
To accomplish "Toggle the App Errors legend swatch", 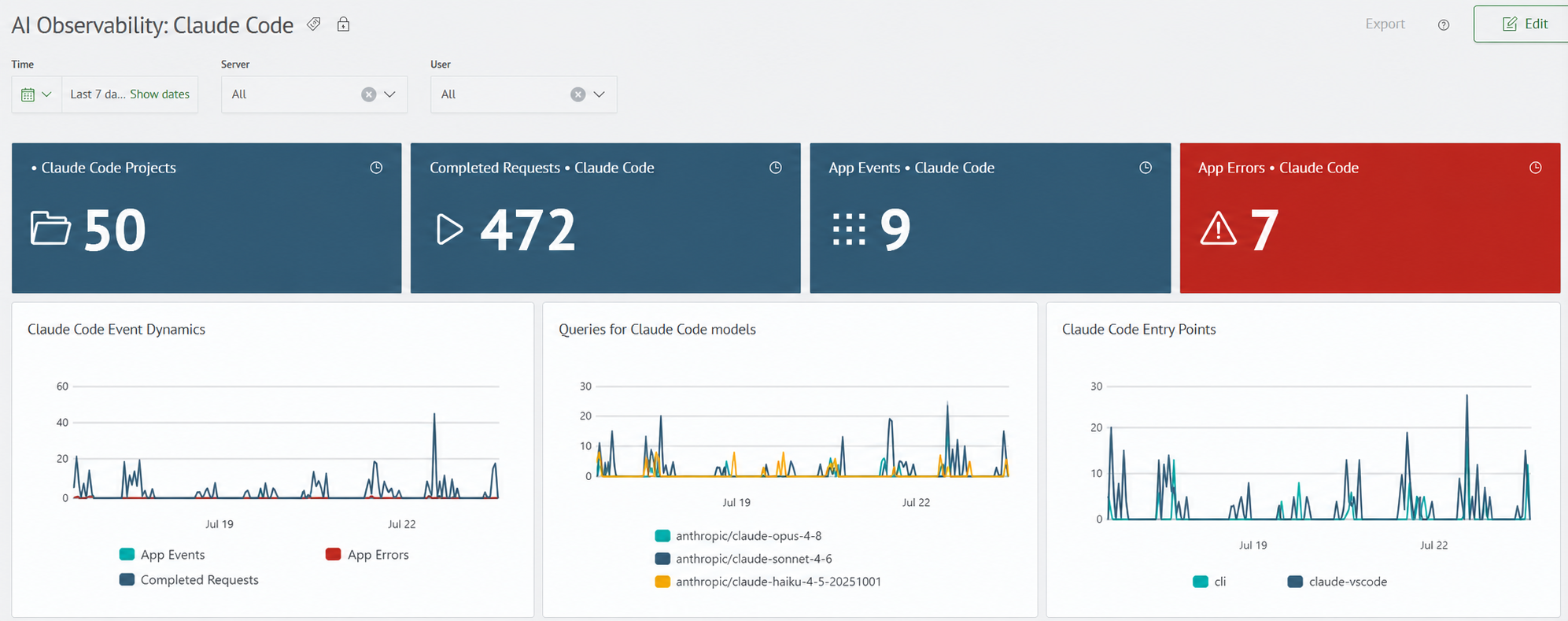I will 333,554.
